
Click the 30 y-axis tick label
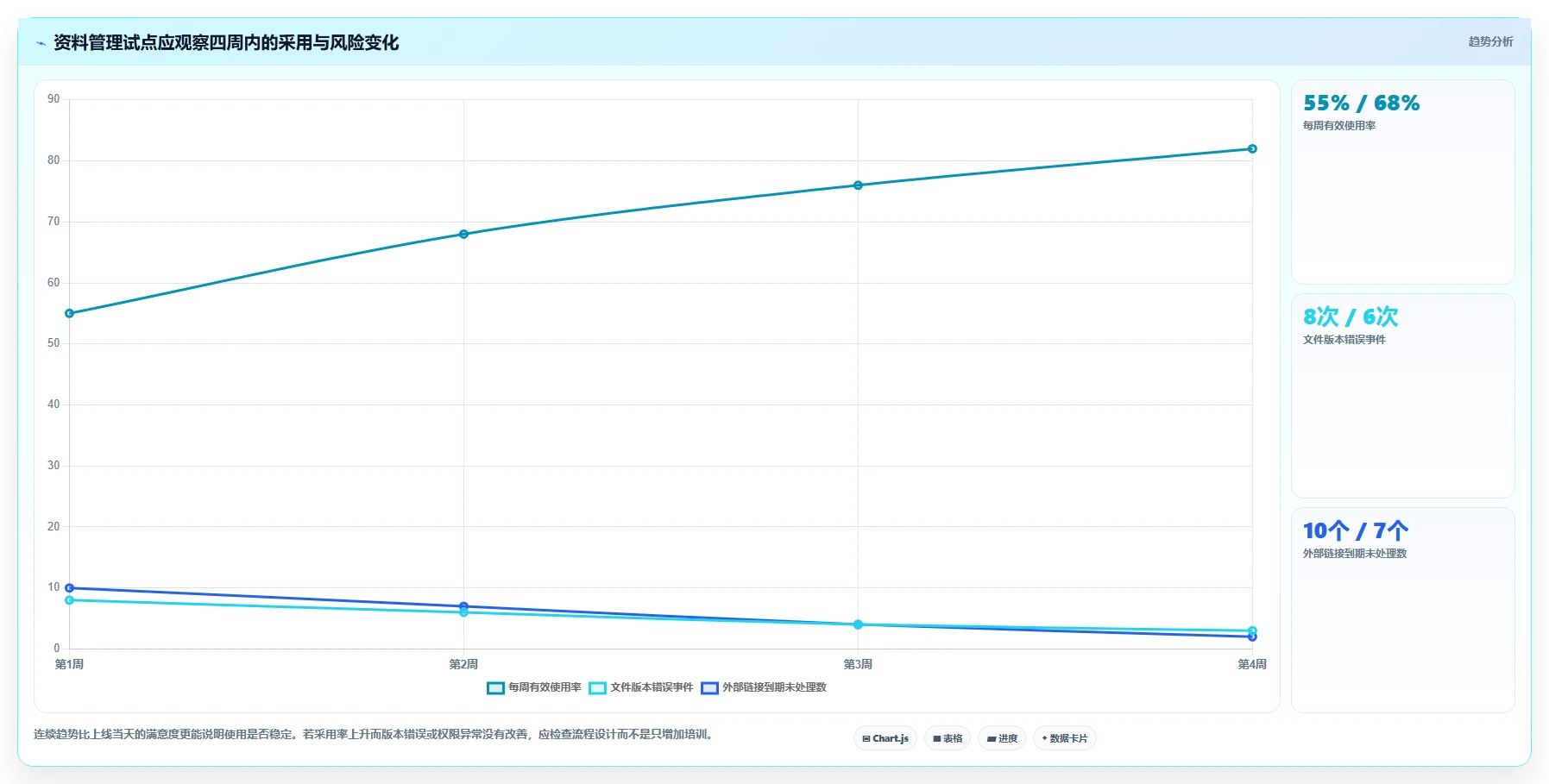pos(54,466)
